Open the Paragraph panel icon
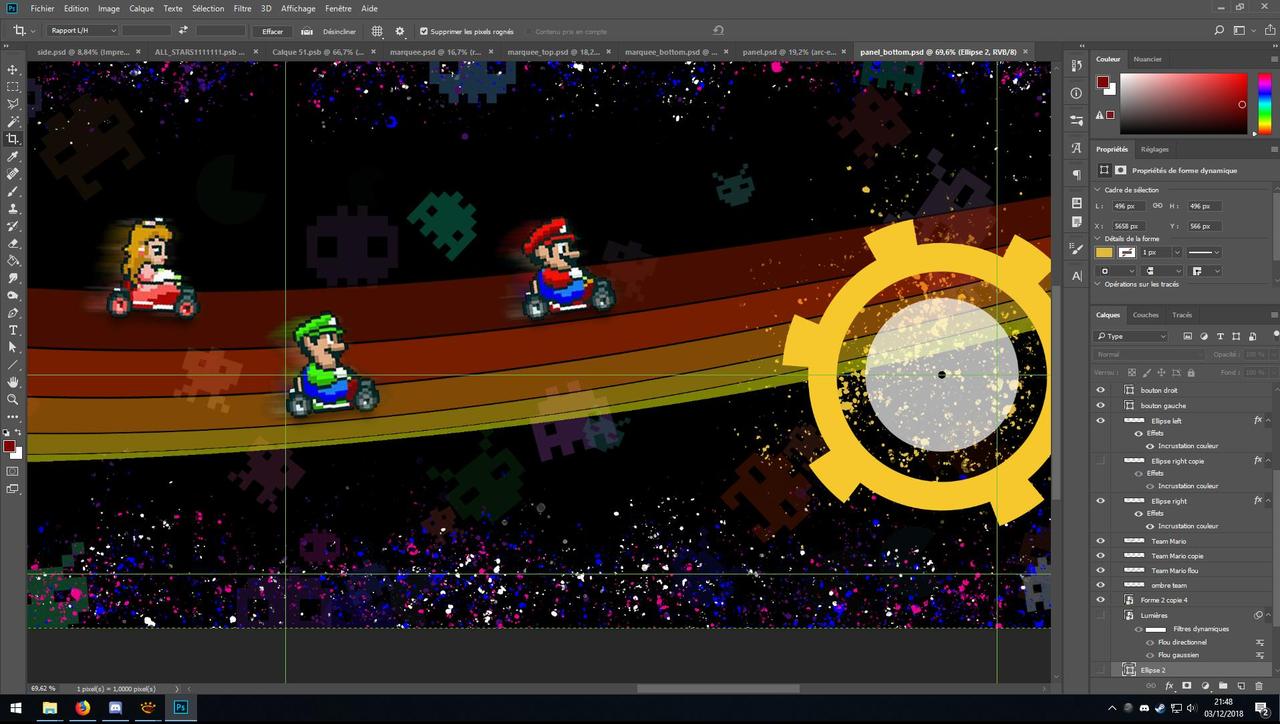Screen dimensions: 1280x724 click(1076, 175)
